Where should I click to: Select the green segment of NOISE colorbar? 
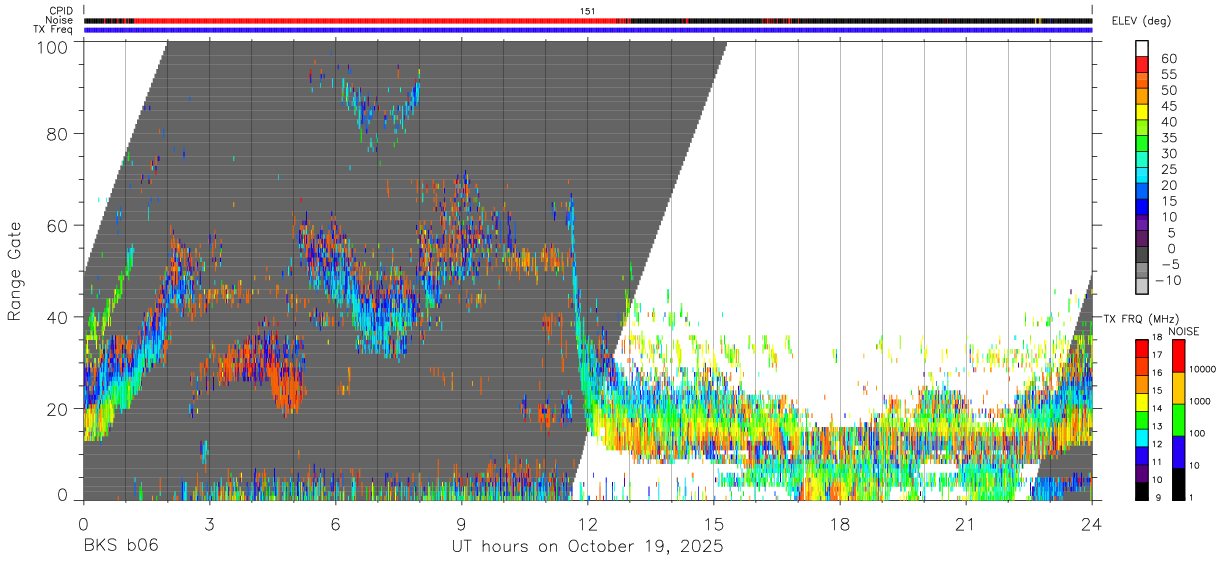(1177, 420)
